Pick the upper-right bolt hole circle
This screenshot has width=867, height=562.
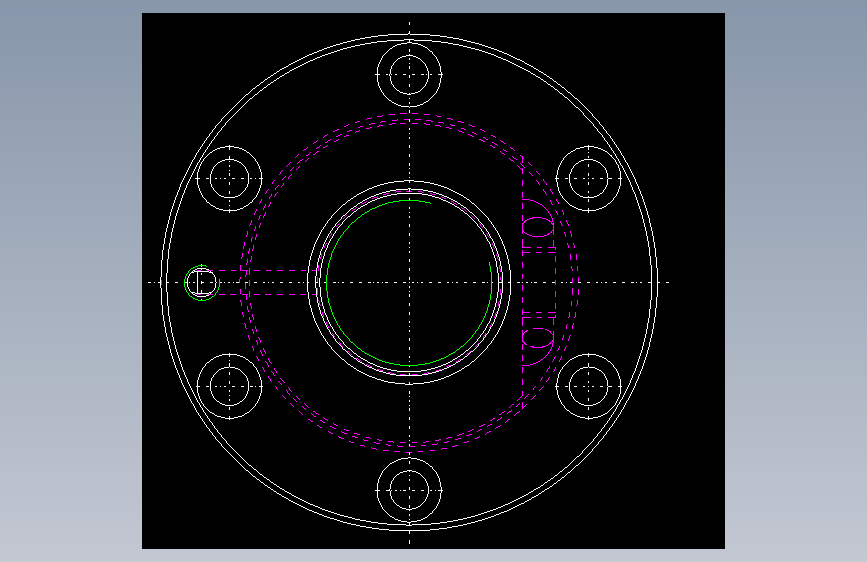point(589,179)
